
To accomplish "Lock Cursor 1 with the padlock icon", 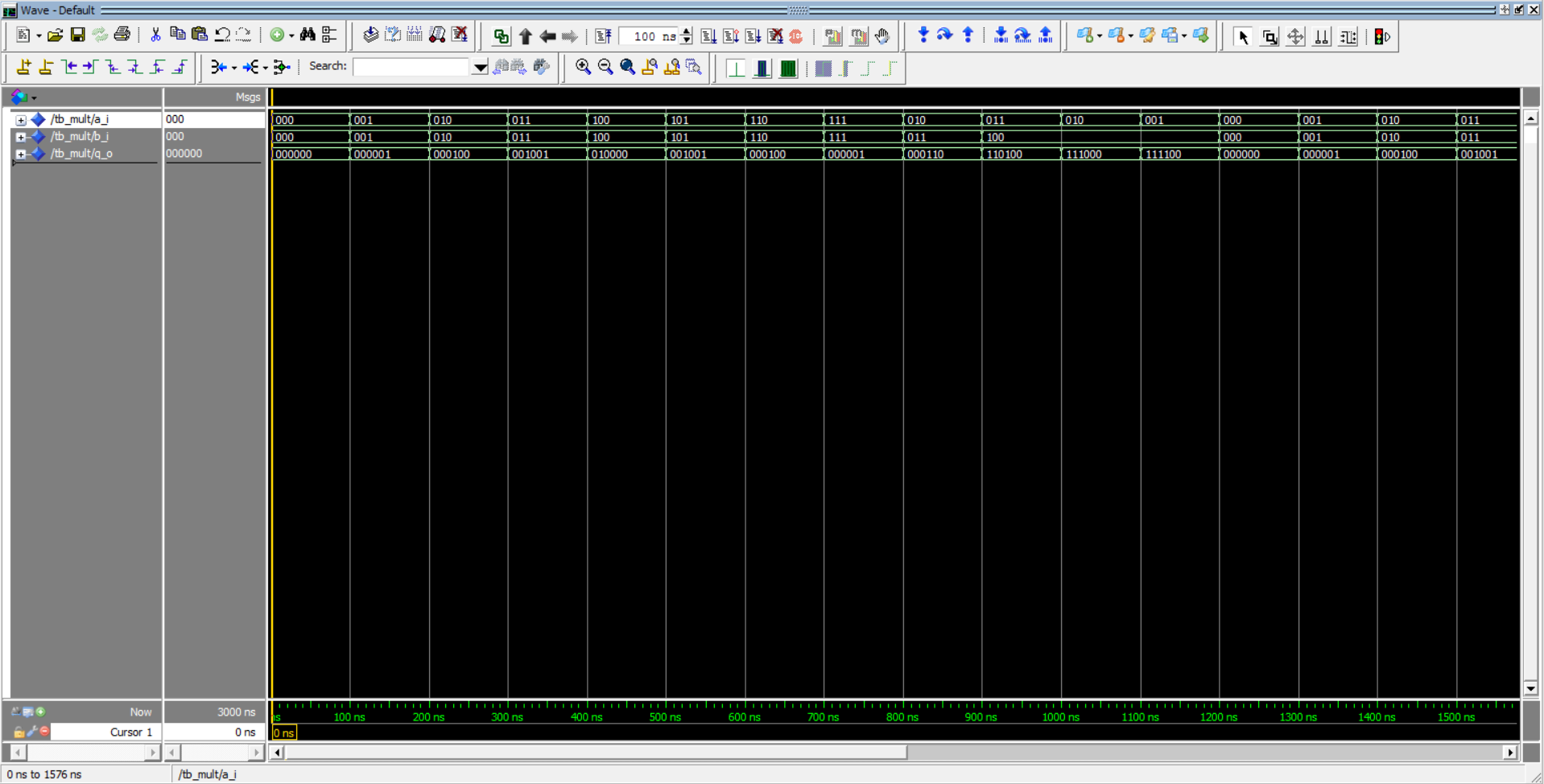I will pyautogui.click(x=19, y=732).
